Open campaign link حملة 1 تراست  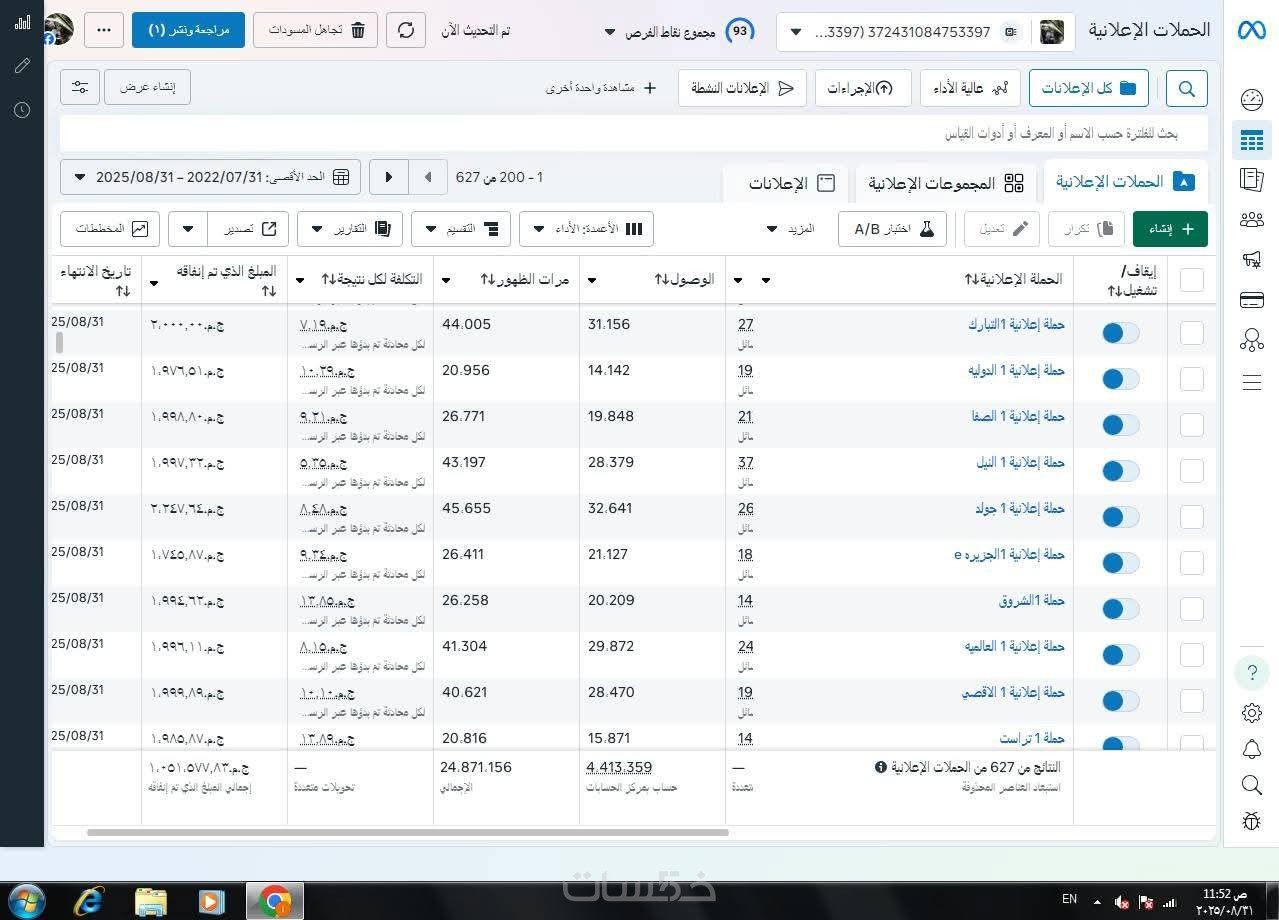(x=1032, y=738)
